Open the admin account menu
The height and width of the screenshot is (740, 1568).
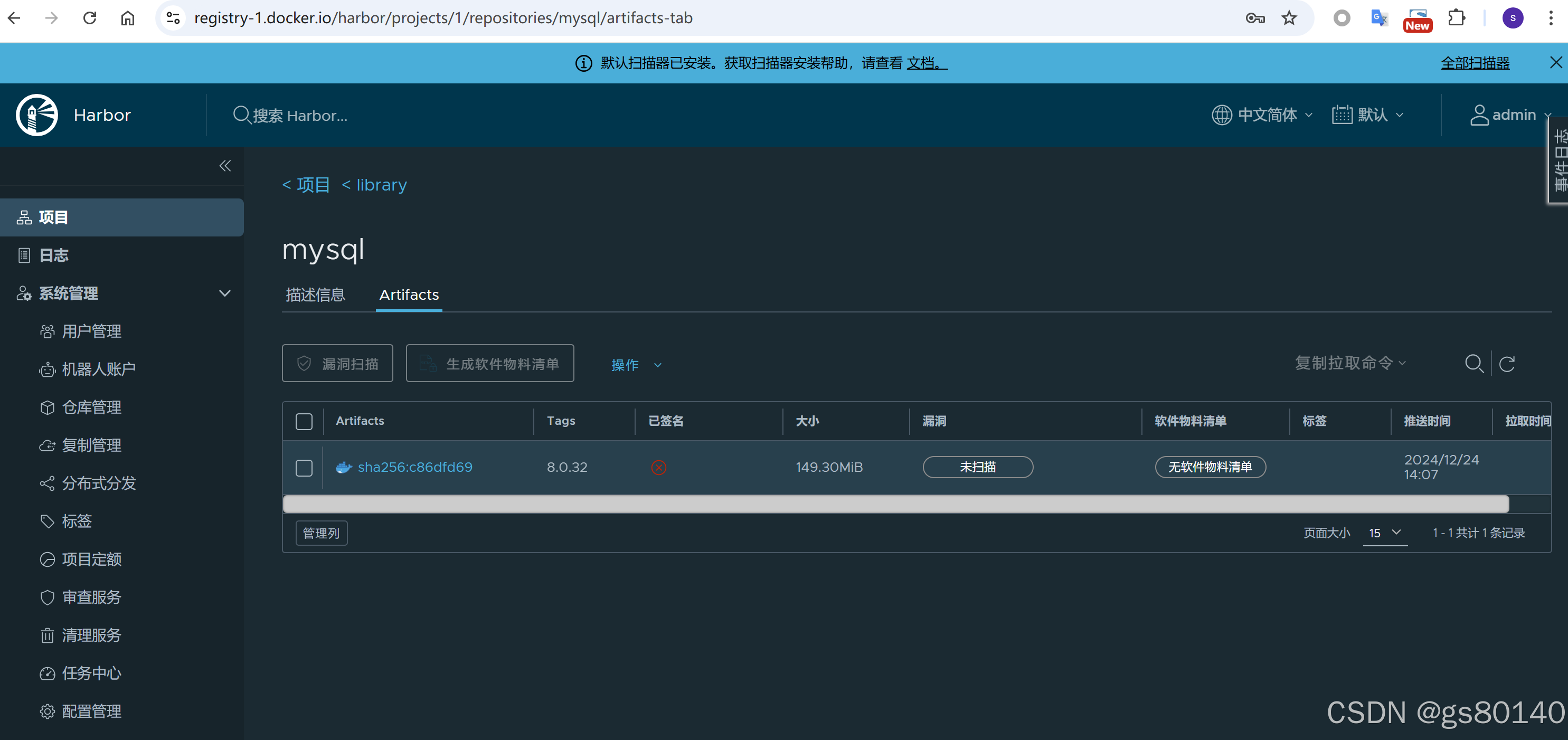point(1510,115)
